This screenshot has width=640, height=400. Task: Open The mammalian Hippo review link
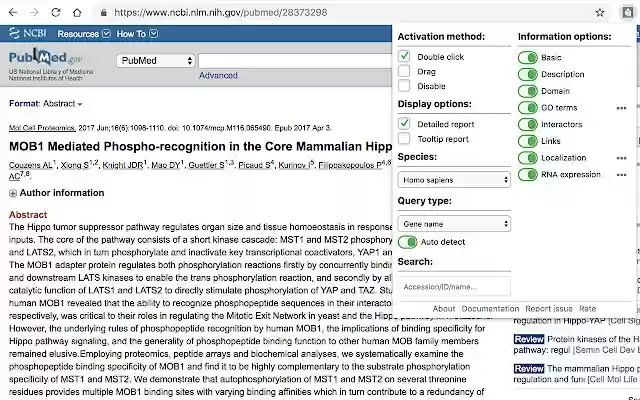(577, 374)
